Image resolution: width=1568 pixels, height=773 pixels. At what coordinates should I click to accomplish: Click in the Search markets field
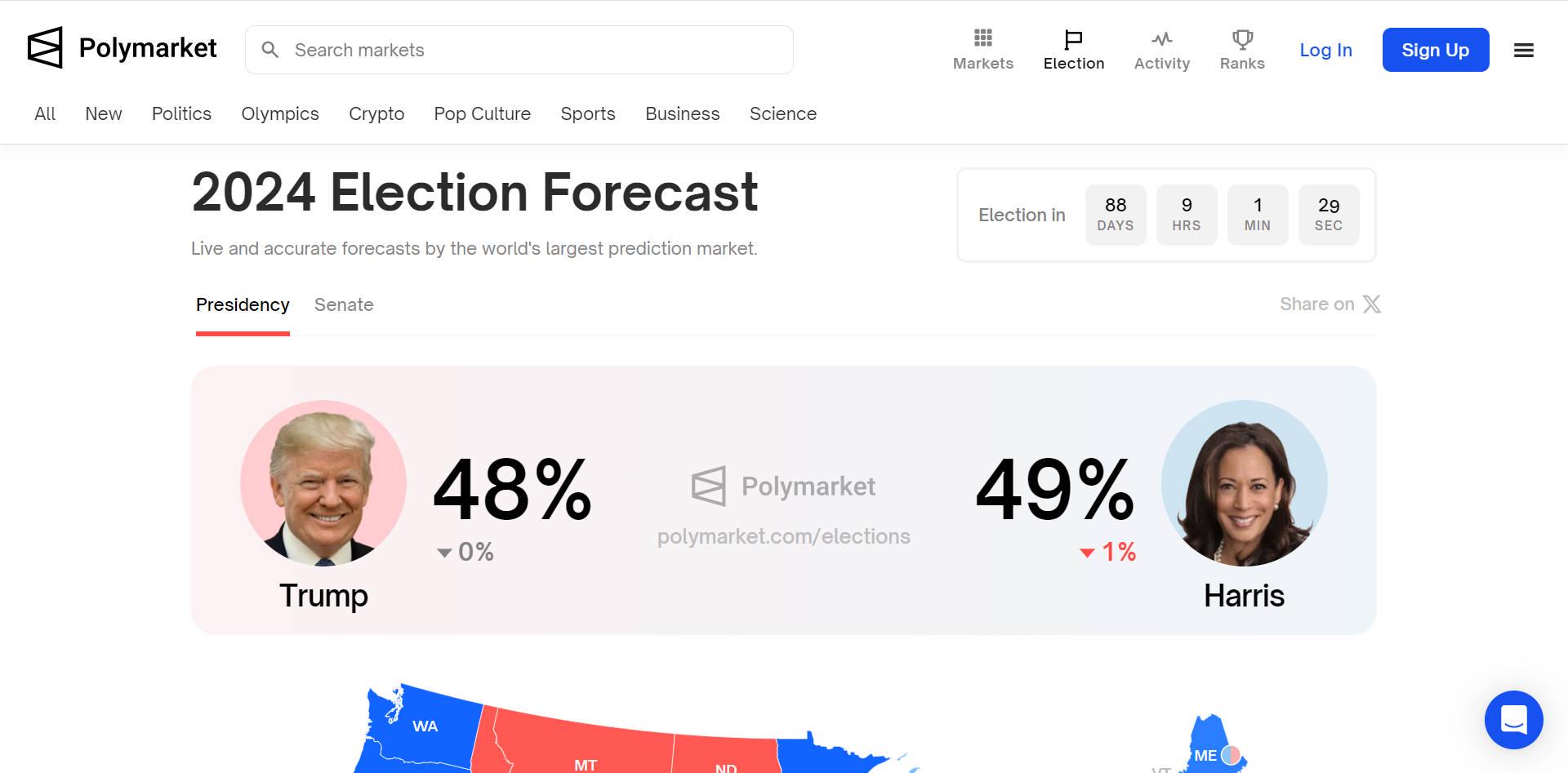tap(531, 50)
